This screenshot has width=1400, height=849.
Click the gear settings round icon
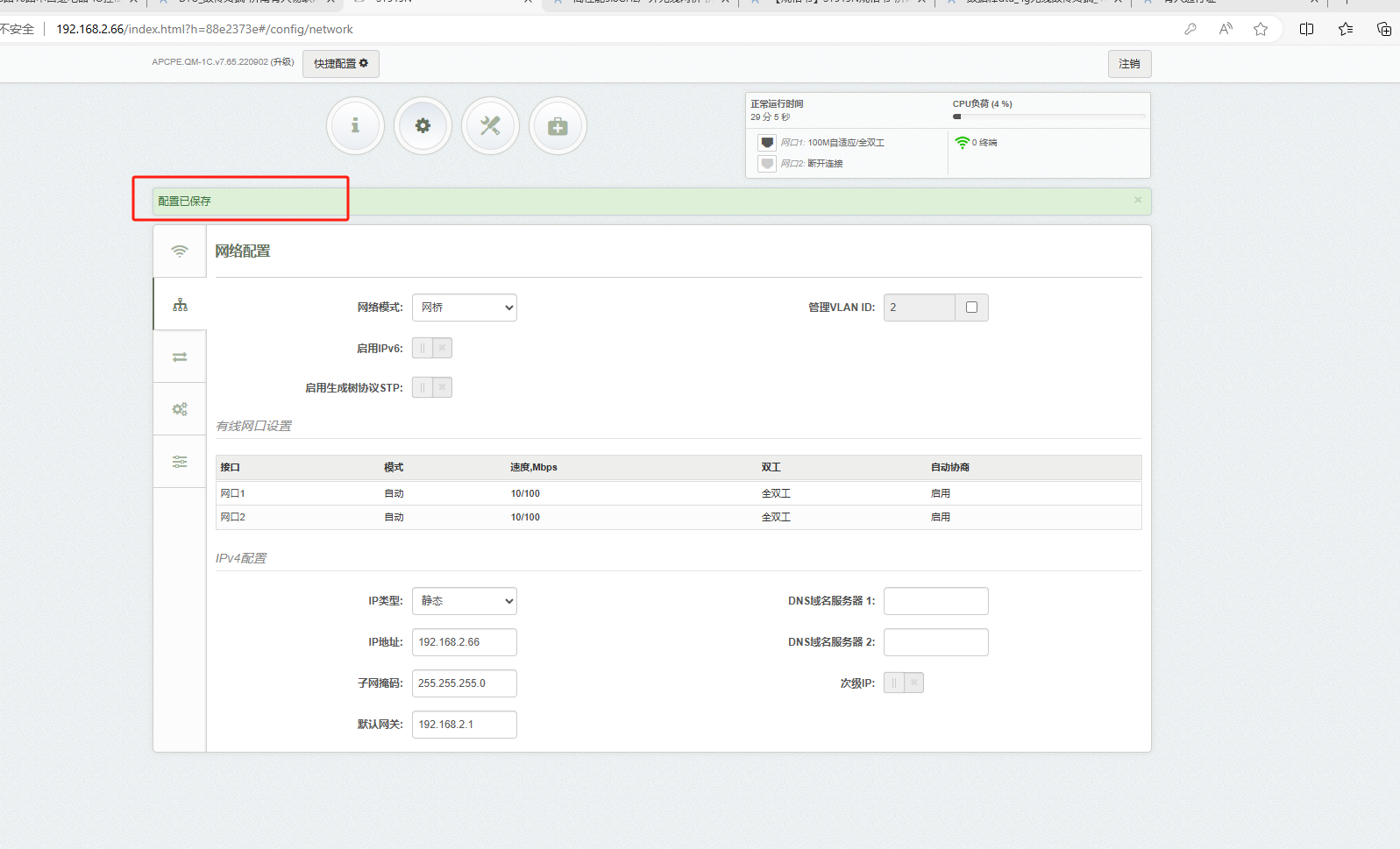423,126
